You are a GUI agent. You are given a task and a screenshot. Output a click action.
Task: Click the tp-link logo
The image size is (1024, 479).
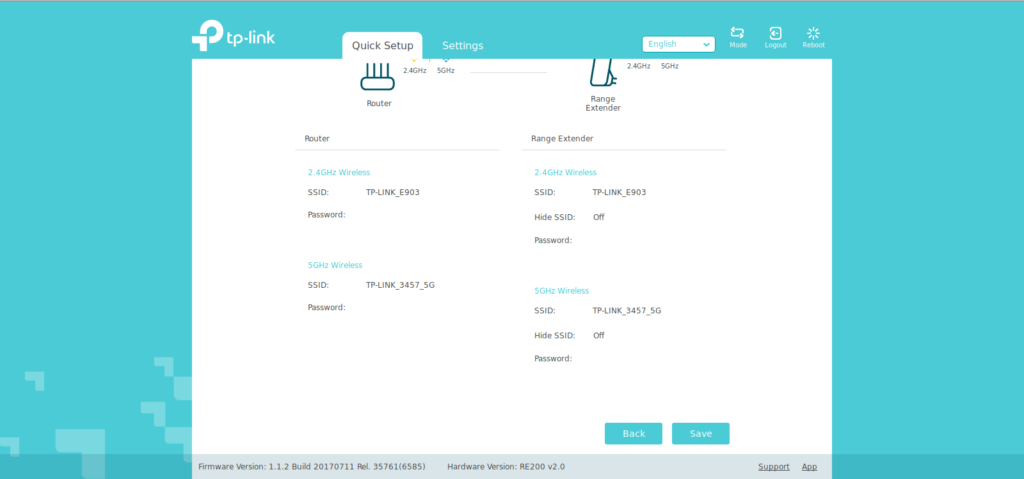(233, 38)
